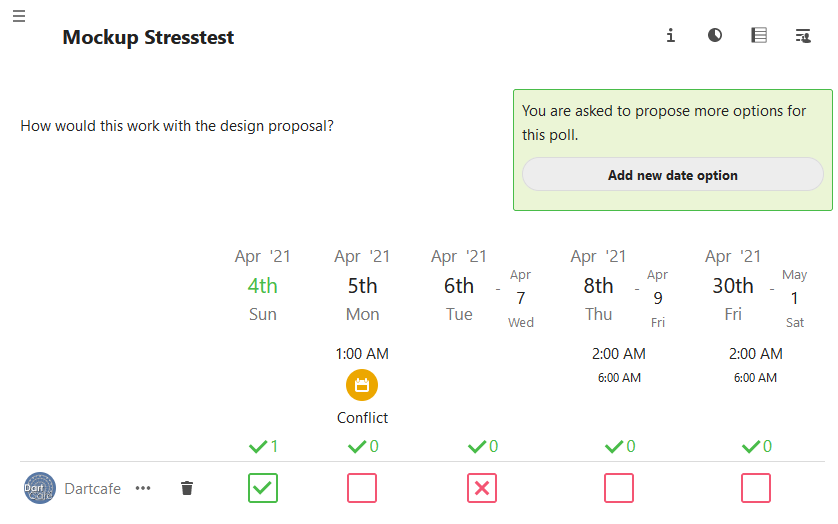Screen dimensions: 838x524
Task: Show poll information via the i icon
Action: click(670, 35)
